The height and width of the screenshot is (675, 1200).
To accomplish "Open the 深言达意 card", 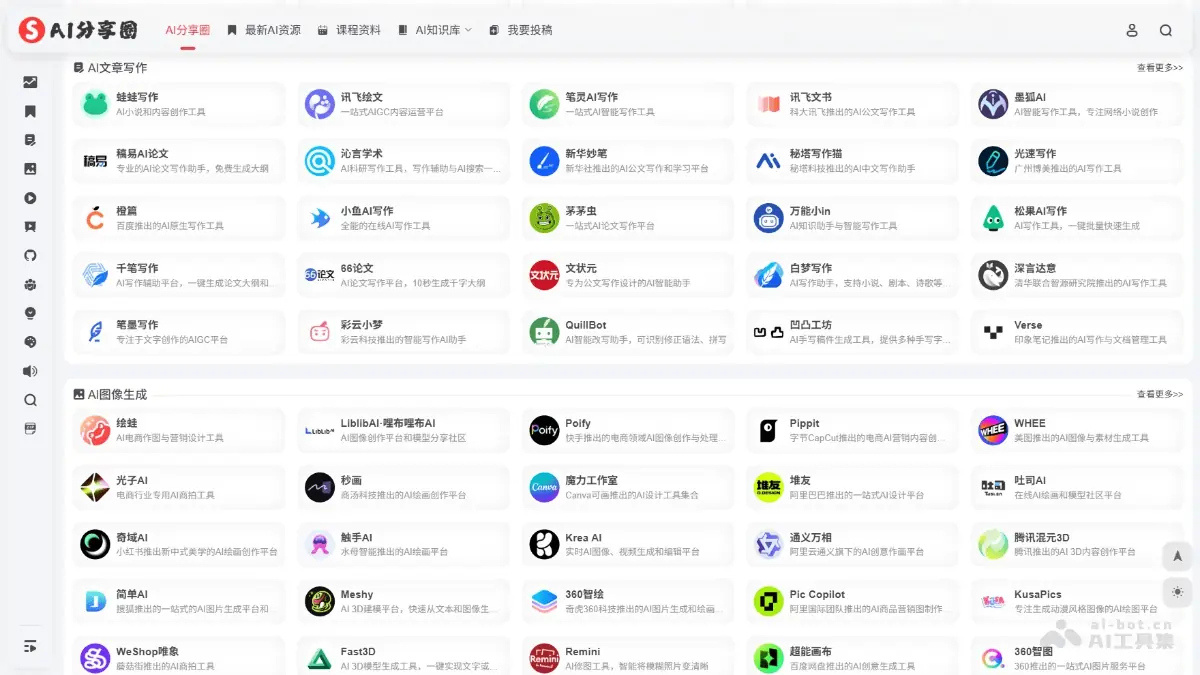I will [x=1077, y=275].
